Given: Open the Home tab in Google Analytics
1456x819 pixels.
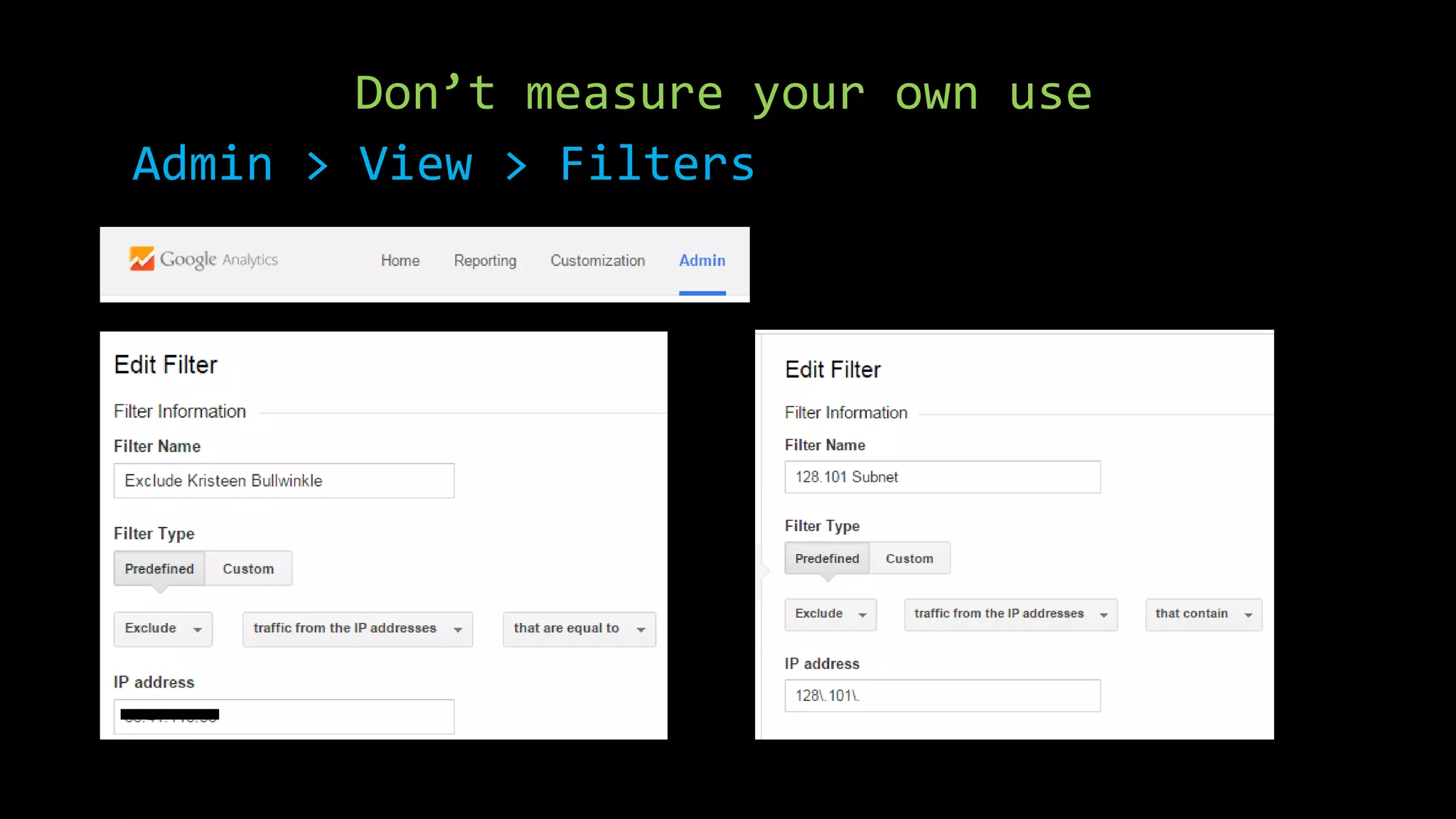Looking at the screenshot, I should tap(400, 261).
